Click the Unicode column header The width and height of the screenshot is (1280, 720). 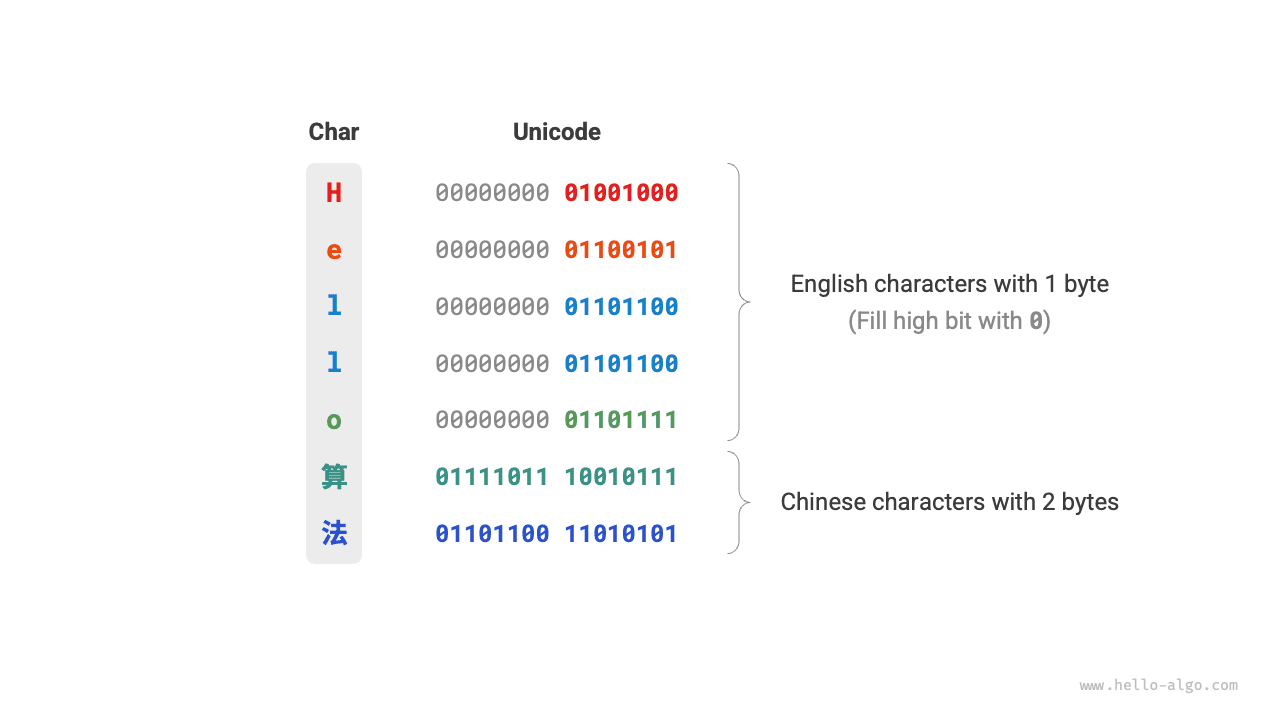[x=557, y=132]
